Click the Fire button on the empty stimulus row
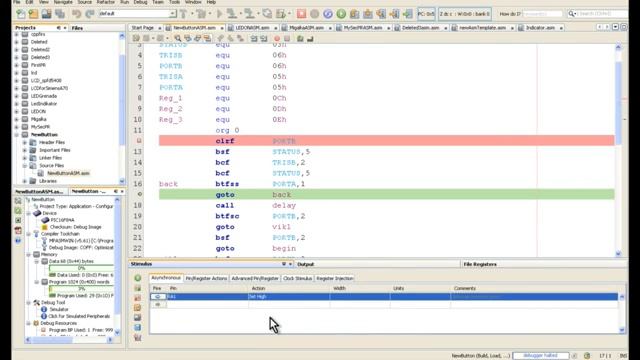 coord(158,304)
